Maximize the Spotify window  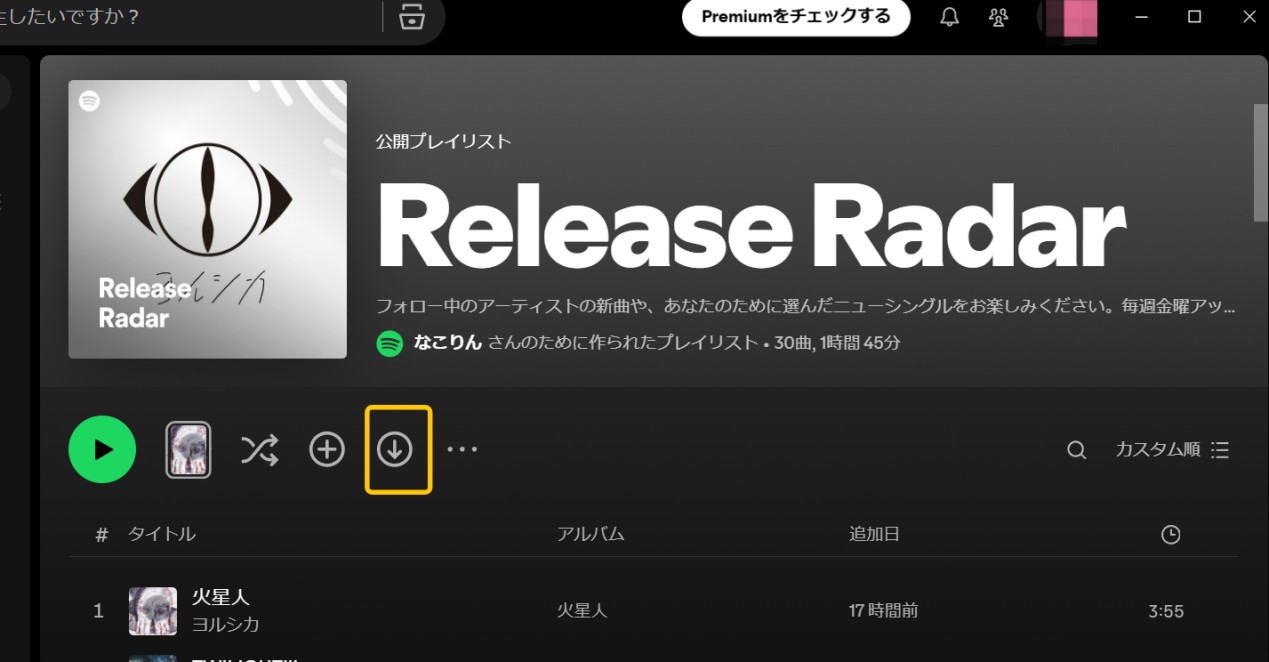point(1194,17)
